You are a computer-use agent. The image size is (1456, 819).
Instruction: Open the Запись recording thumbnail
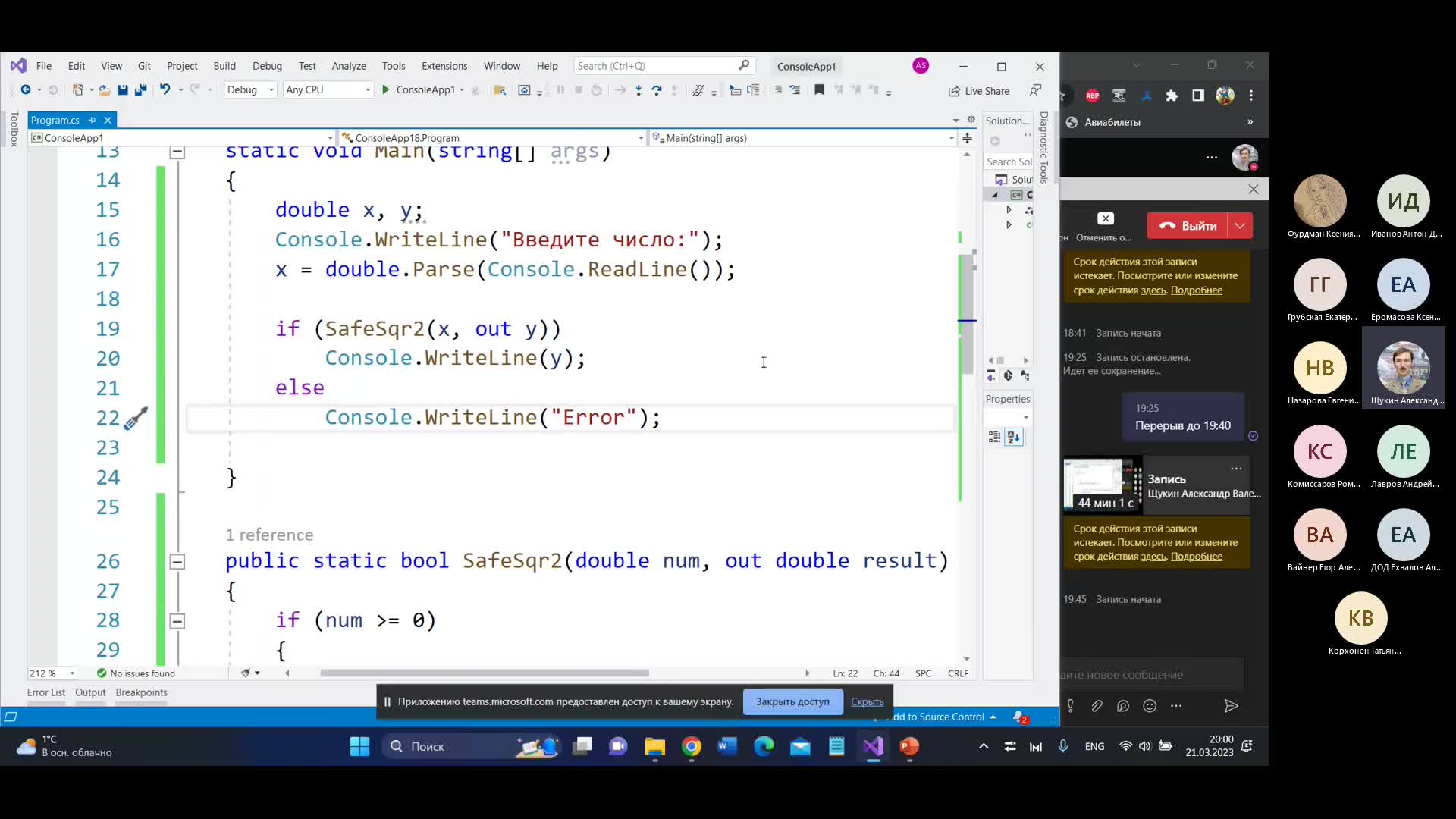(x=1102, y=485)
